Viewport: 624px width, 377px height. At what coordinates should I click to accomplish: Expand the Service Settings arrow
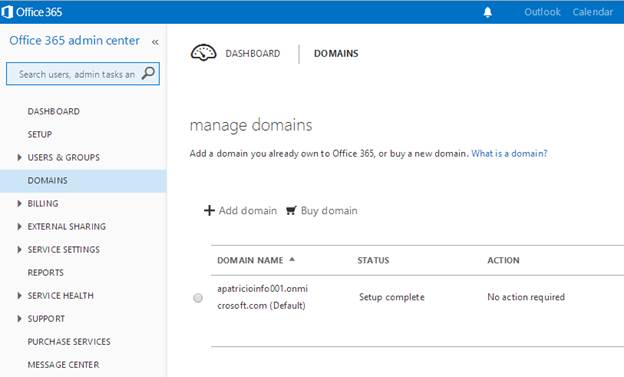[19, 250]
